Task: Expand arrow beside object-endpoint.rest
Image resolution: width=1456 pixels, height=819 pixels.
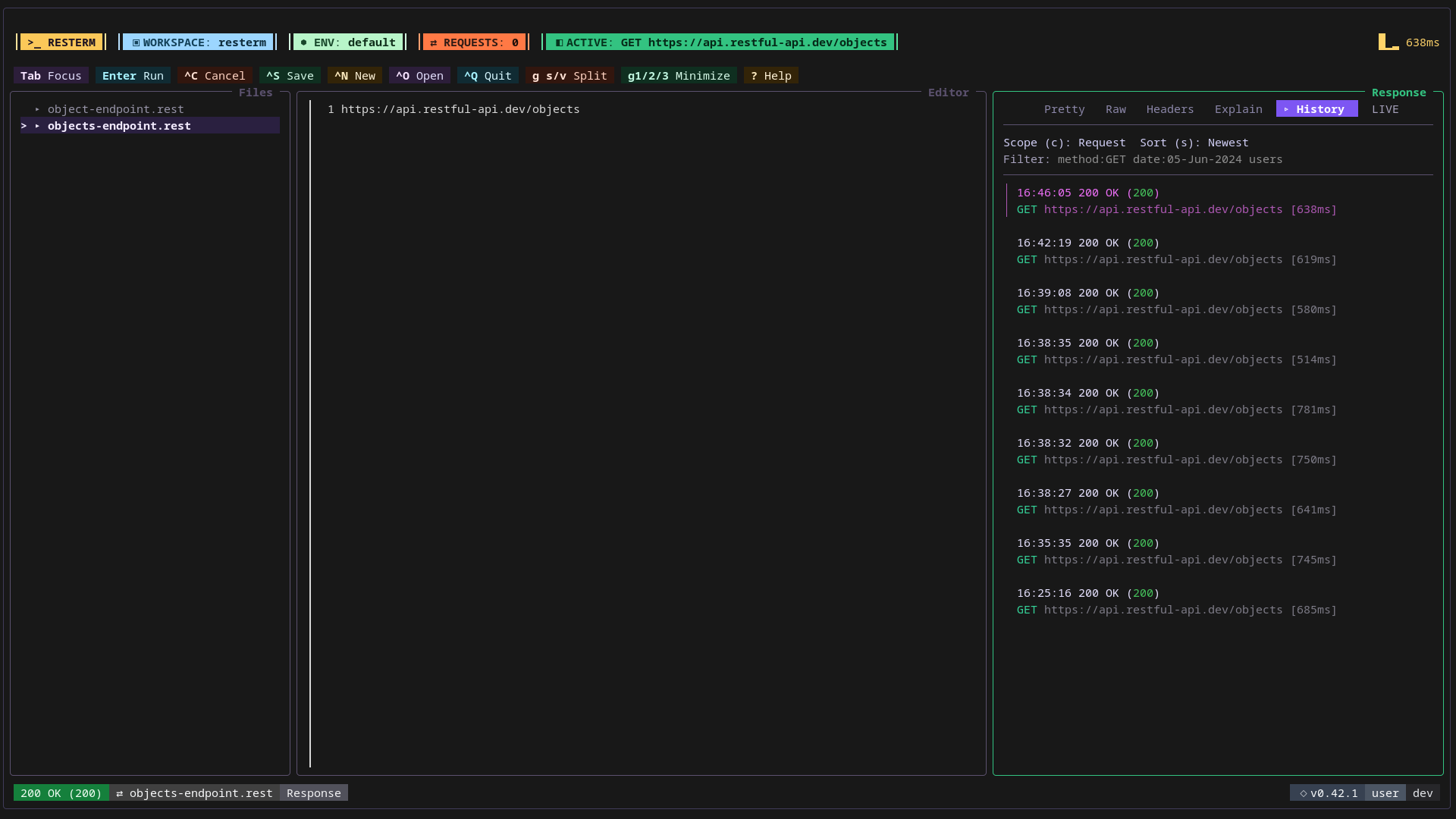Action: point(37,109)
